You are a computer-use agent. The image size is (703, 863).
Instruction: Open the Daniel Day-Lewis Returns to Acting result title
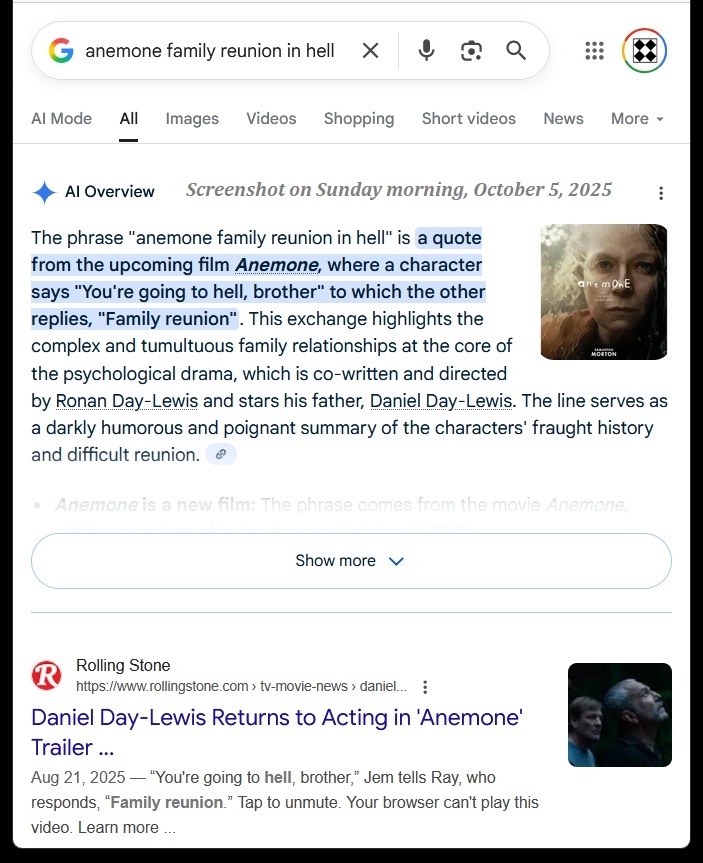277,733
